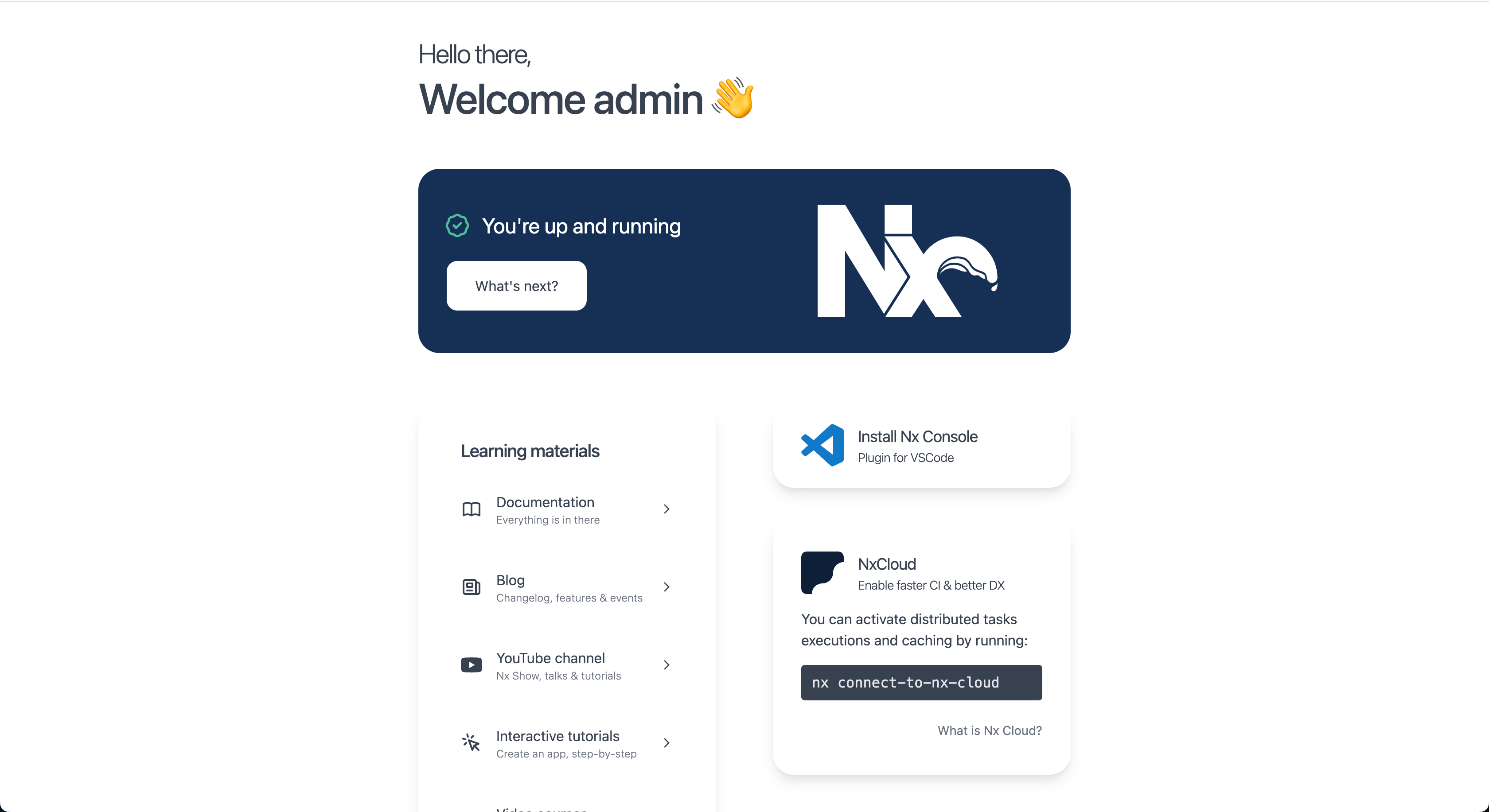Open the chevron next to Interactive tutorials

[667, 742]
